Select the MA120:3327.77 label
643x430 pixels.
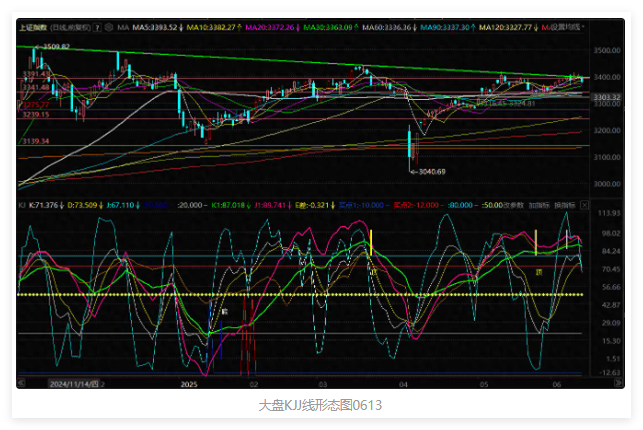505,27
